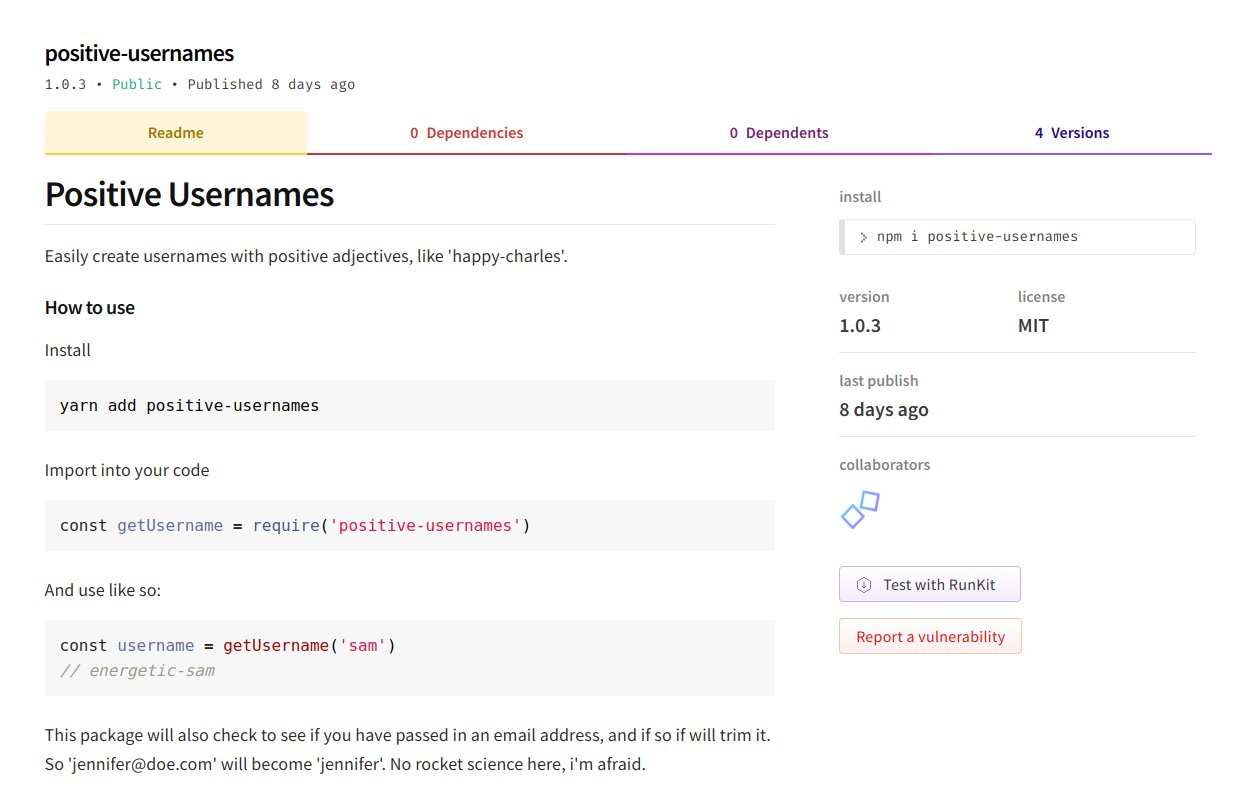Click the positive-usernames package title
The width and height of the screenshot is (1260, 790).
[139, 53]
